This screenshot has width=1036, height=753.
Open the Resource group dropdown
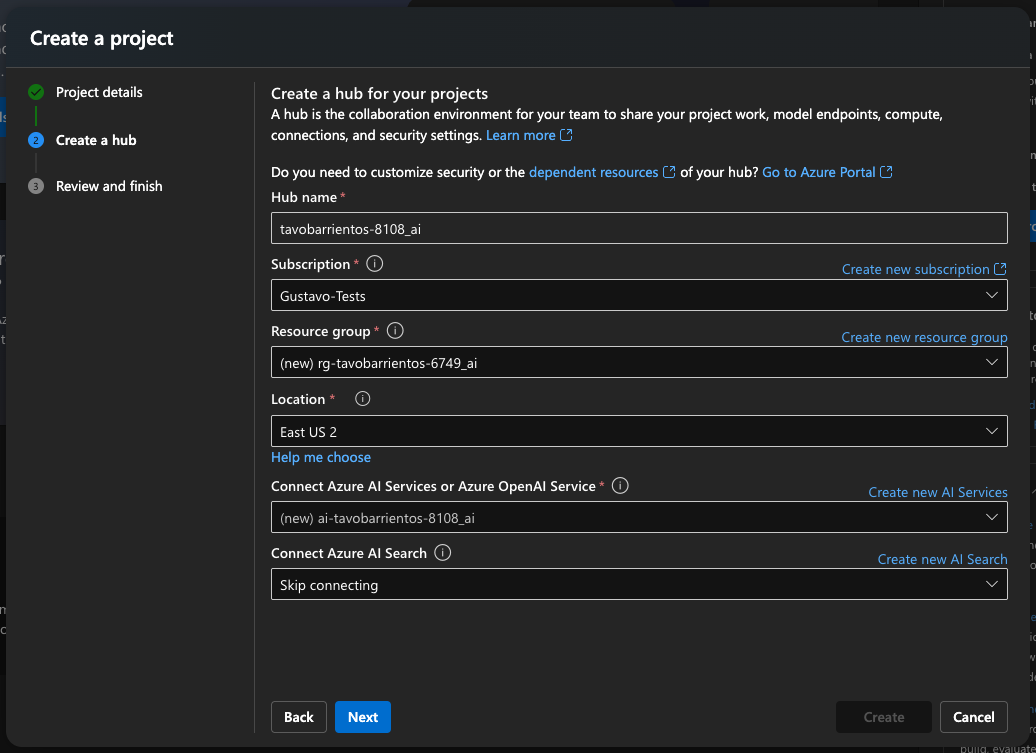tap(639, 363)
